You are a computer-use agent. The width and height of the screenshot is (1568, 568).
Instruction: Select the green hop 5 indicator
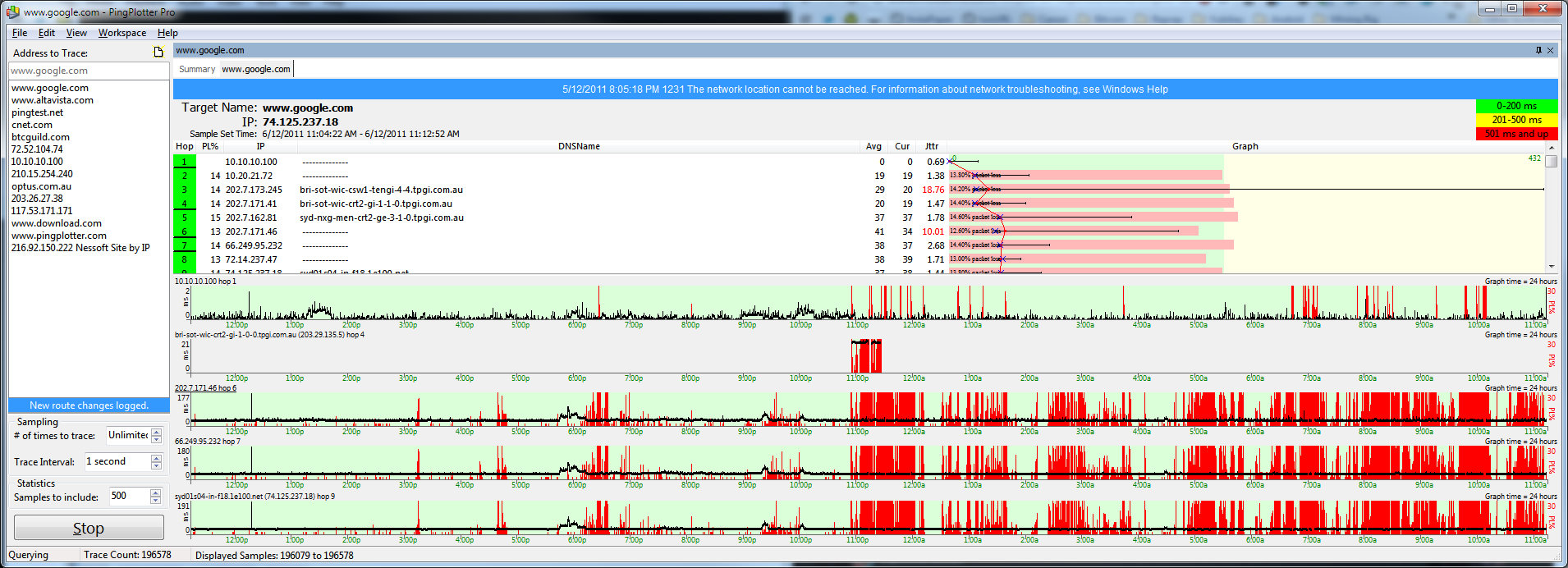pos(184,218)
